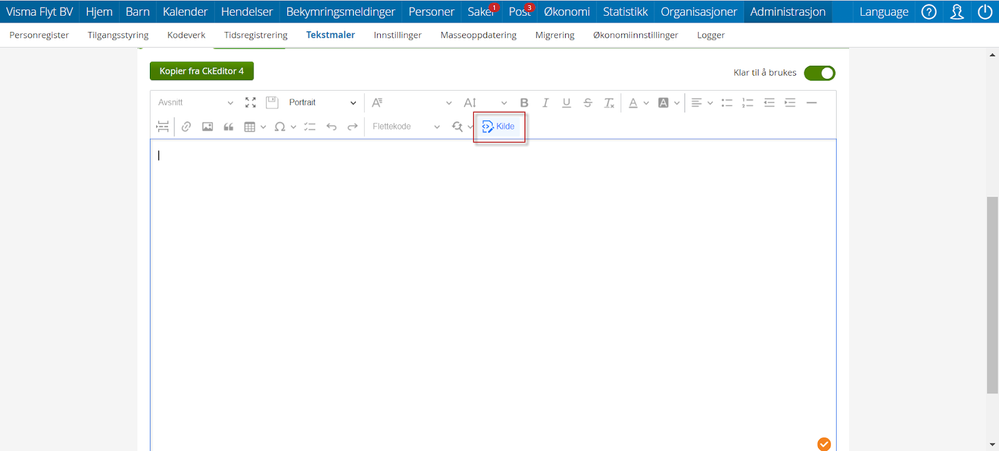
Task: Insert an image
Action: 207,126
